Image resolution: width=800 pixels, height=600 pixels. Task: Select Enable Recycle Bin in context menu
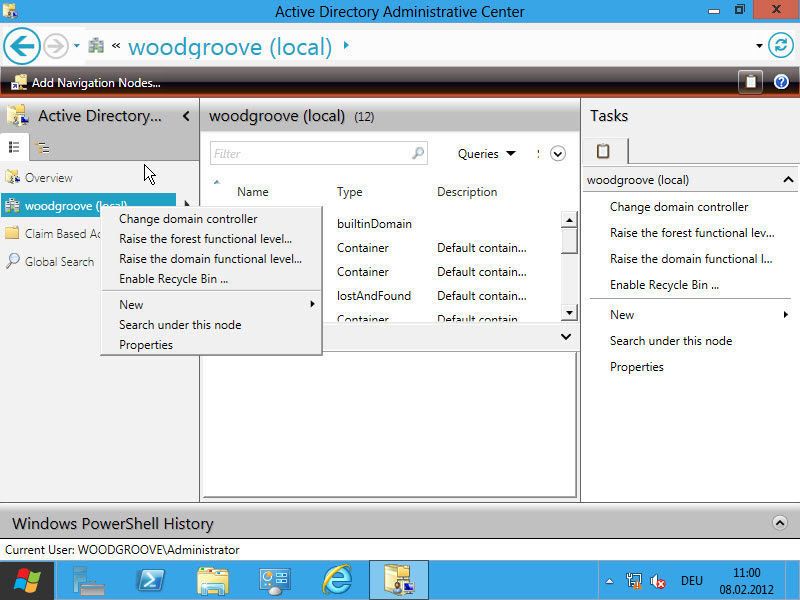click(173, 279)
